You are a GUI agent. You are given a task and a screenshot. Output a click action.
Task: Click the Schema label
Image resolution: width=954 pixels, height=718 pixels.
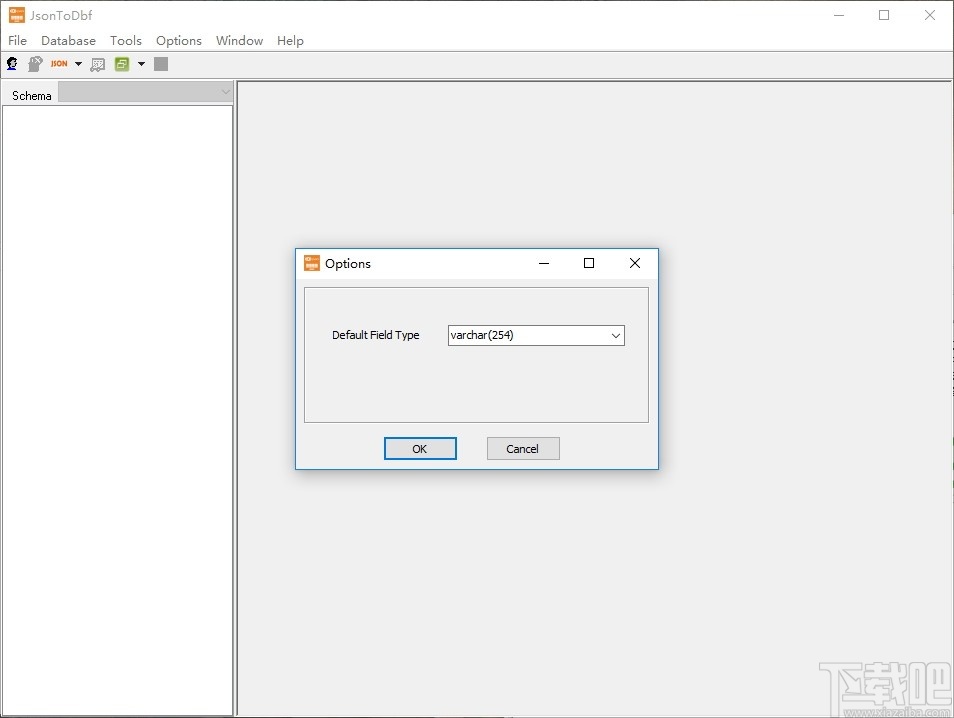[x=32, y=96]
